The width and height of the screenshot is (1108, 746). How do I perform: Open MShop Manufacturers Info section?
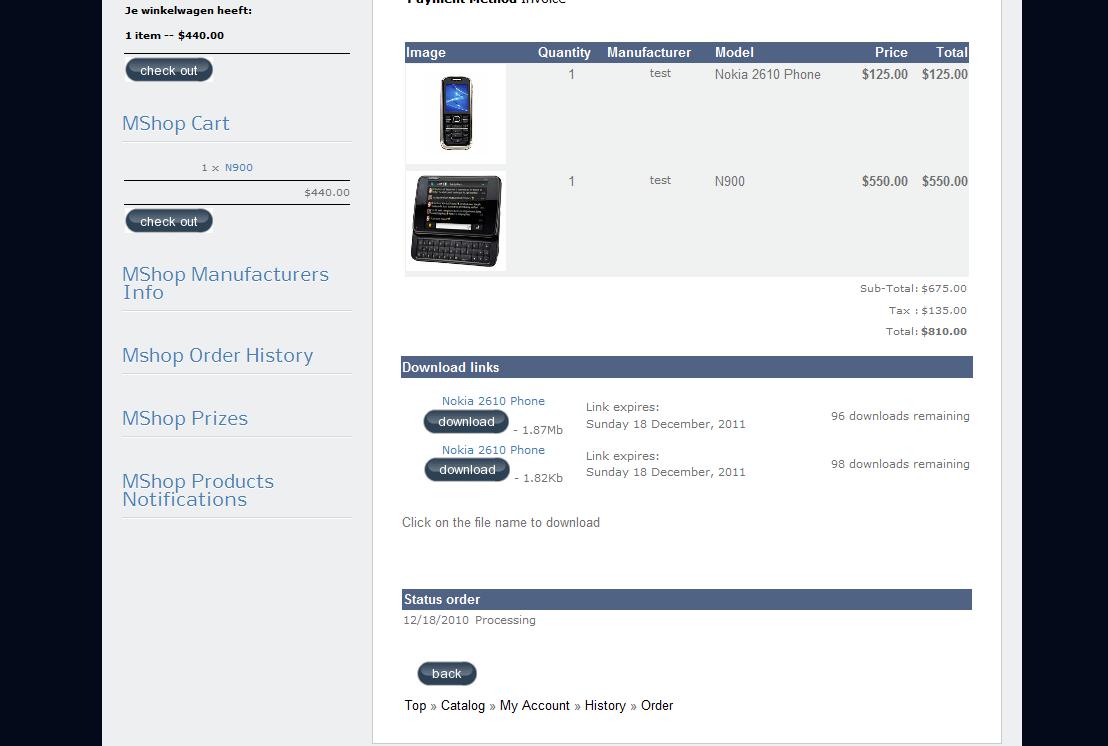tap(225, 283)
